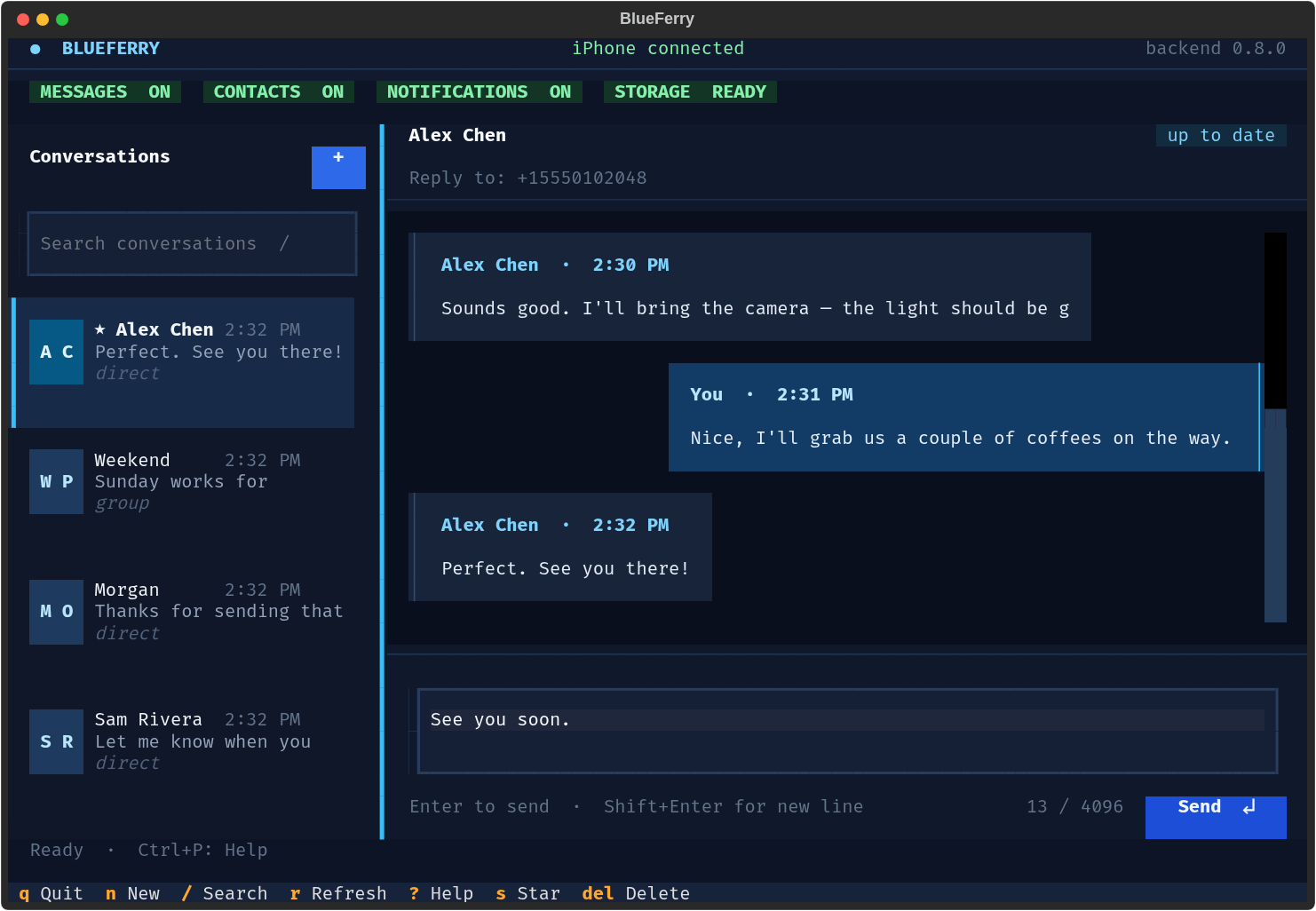Click the star marker on Alex Chen

pos(100,329)
